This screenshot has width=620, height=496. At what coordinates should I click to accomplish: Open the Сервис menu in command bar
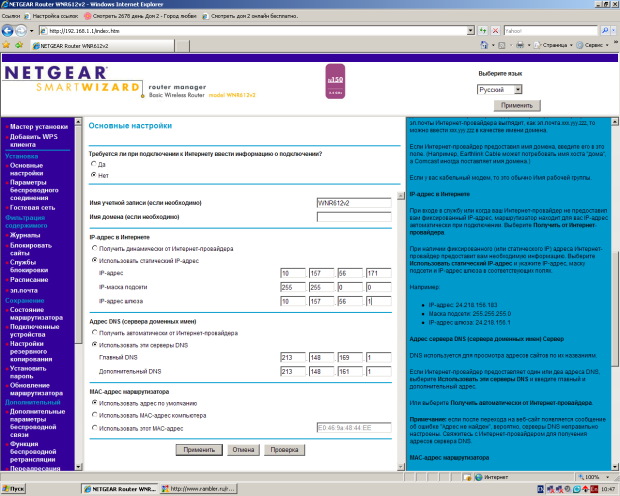[593, 45]
